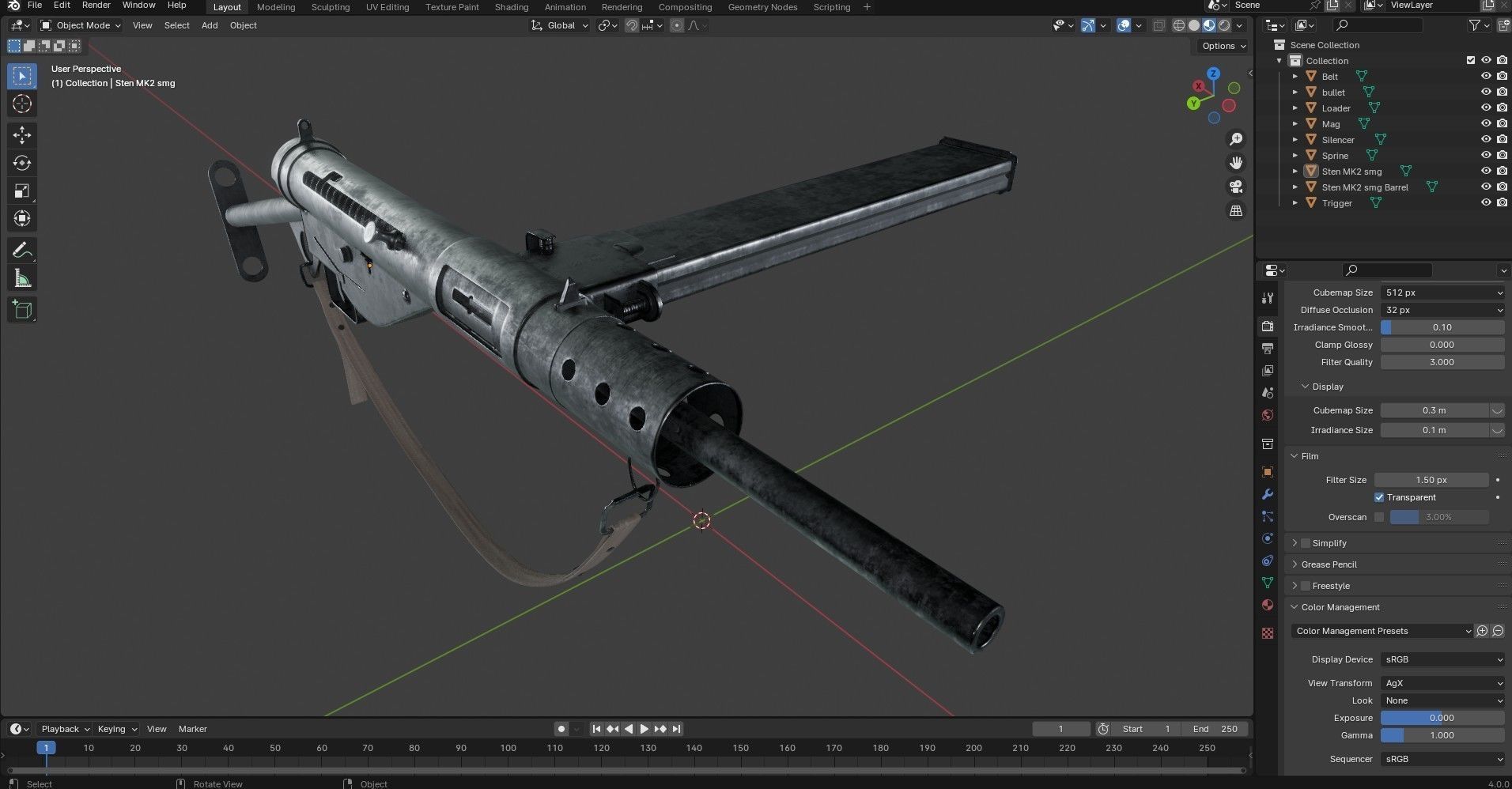
Task: Switch to the UV Editing workspace tab
Action: click(x=387, y=7)
